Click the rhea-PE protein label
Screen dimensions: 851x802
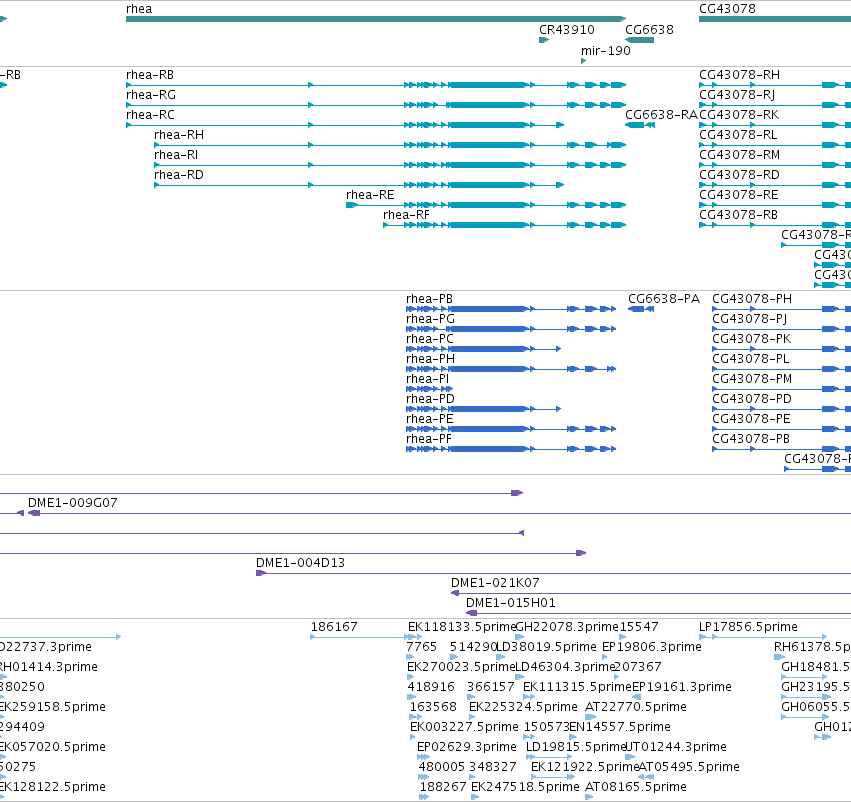point(430,419)
